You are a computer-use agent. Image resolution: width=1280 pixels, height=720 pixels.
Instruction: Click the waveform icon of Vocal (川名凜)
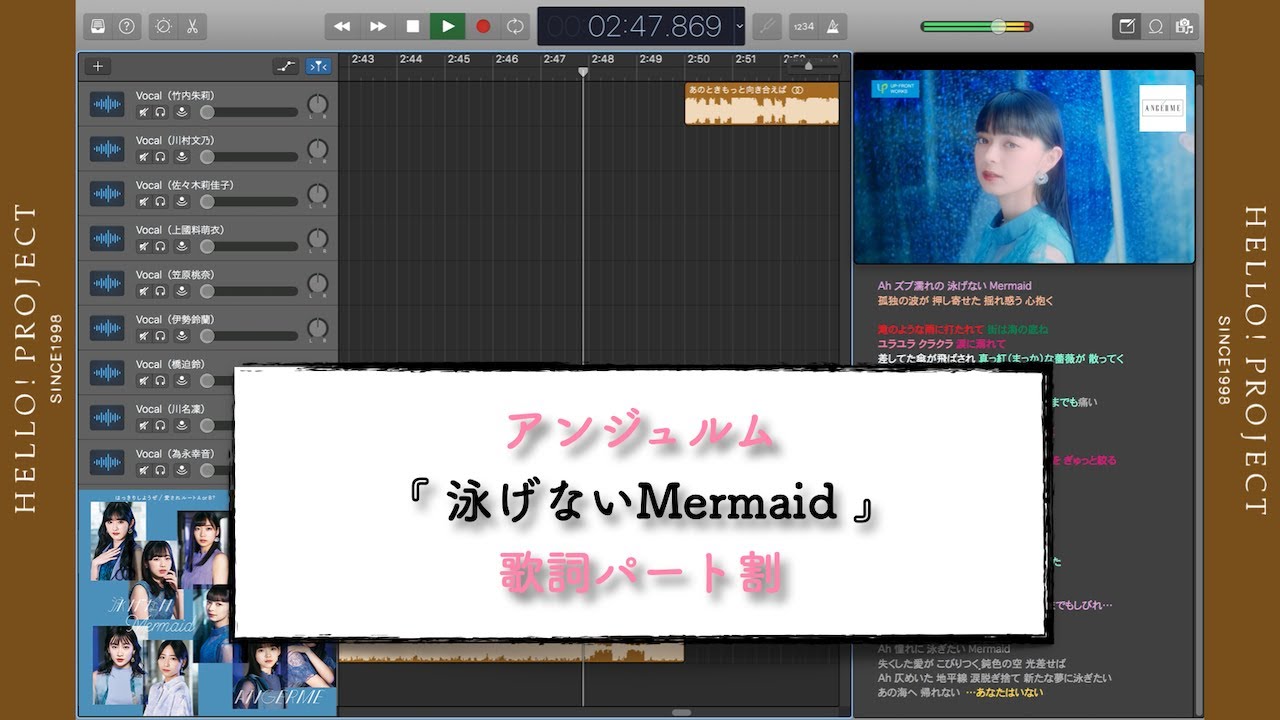[x=107, y=417]
